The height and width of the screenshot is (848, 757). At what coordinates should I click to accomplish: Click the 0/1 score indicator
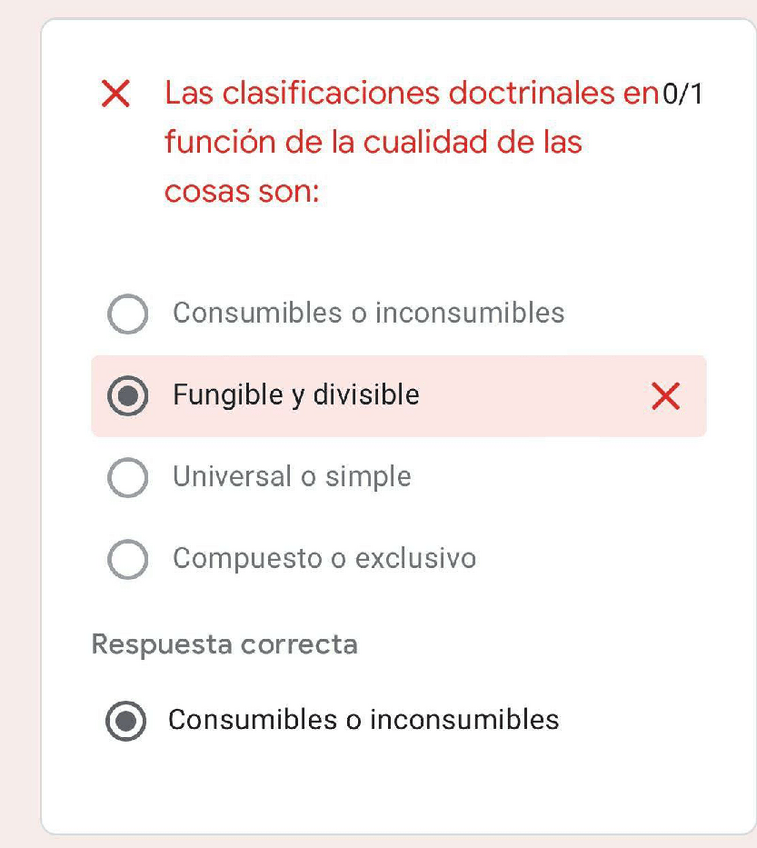tap(683, 95)
